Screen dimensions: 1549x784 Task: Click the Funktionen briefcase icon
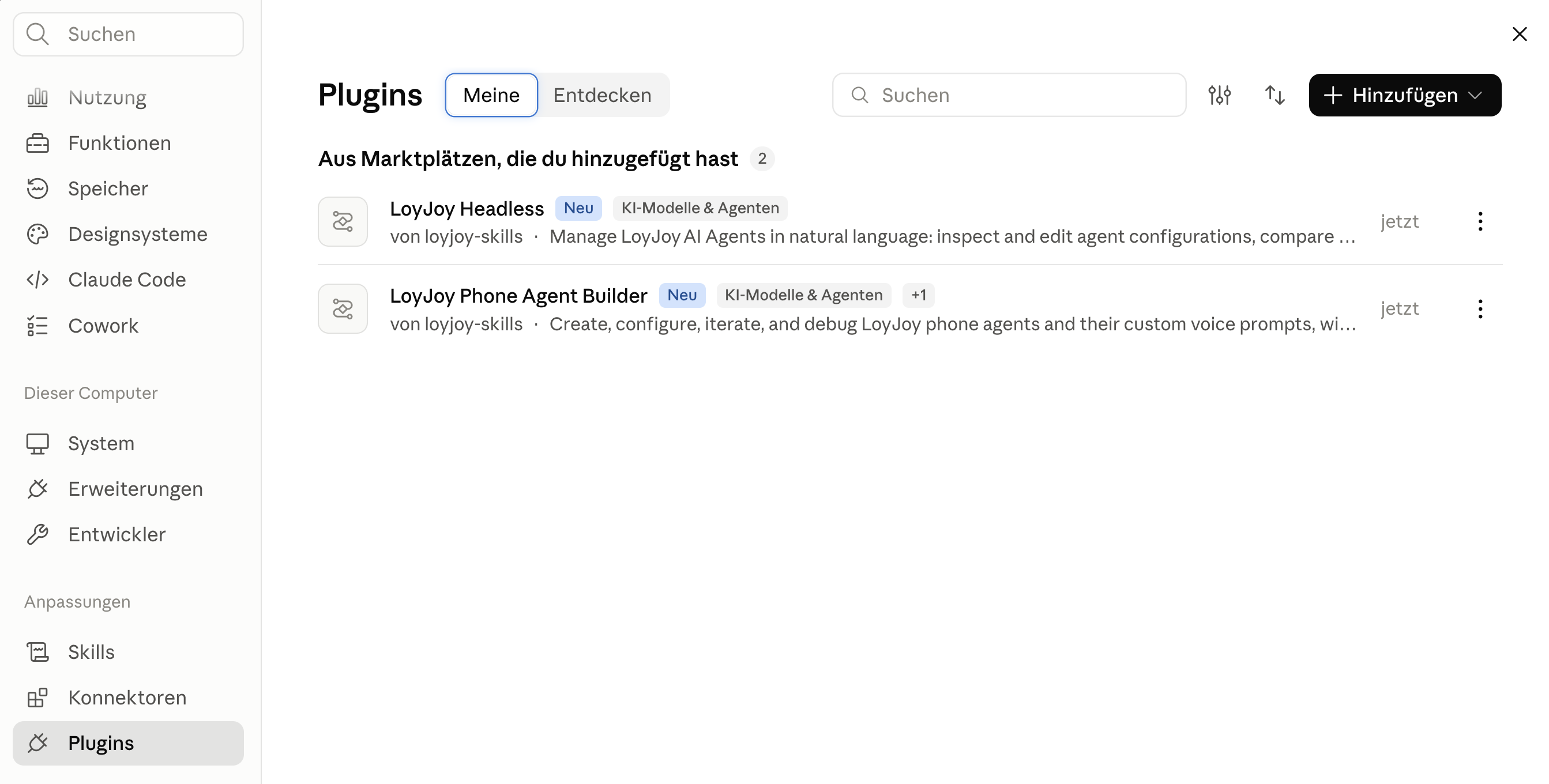(37, 143)
